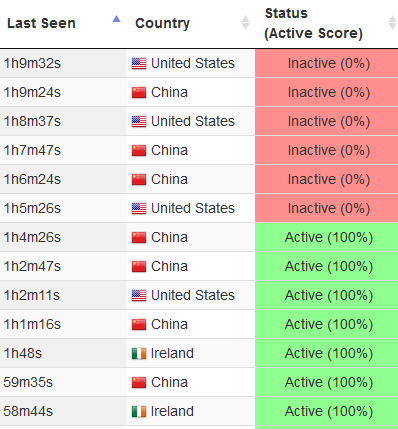Click China text in 1h6m24s row
This screenshot has height=429, width=398.
[x=169, y=179]
